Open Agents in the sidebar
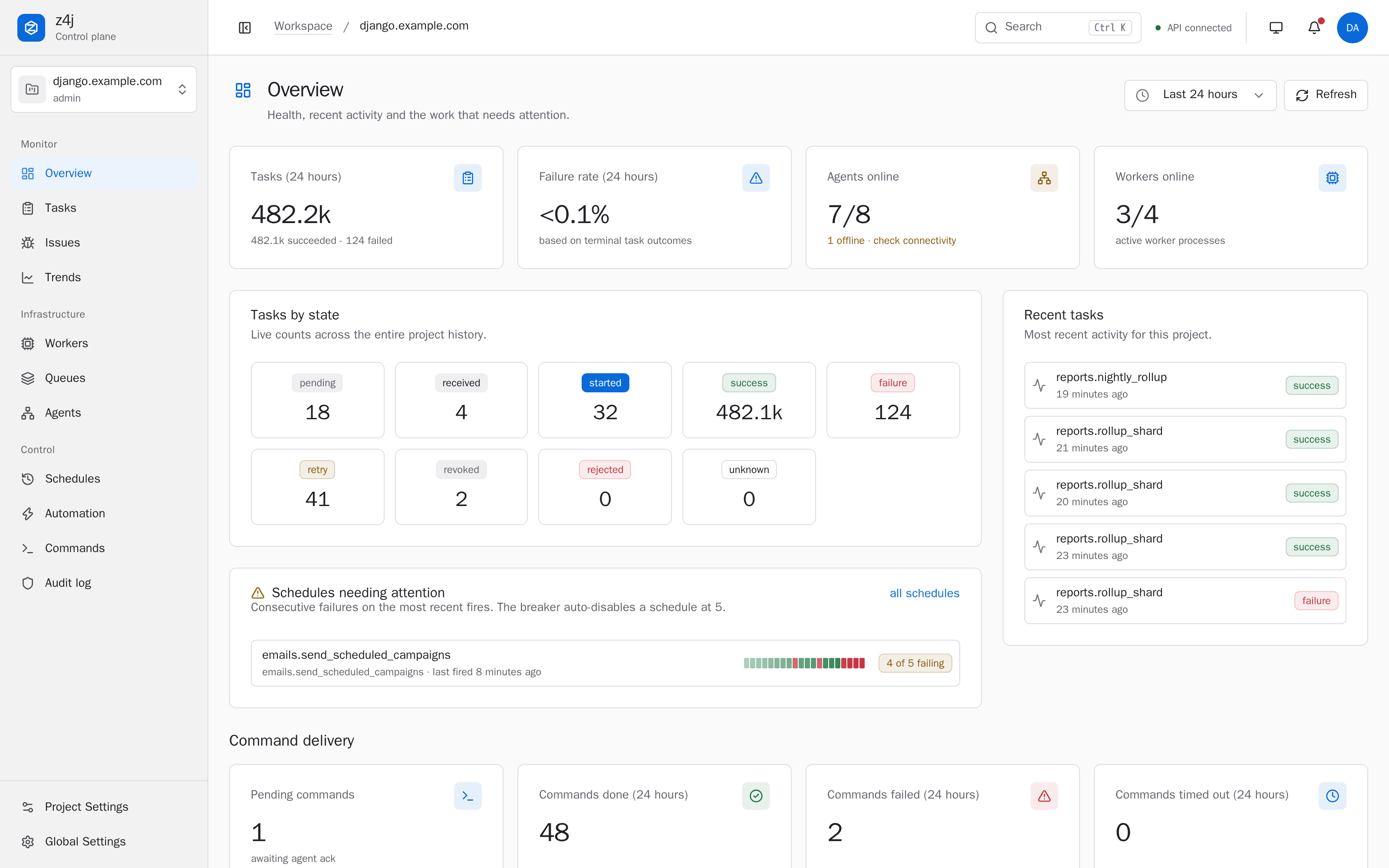The height and width of the screenshot is (868, 1389). (x=104, y=413)
